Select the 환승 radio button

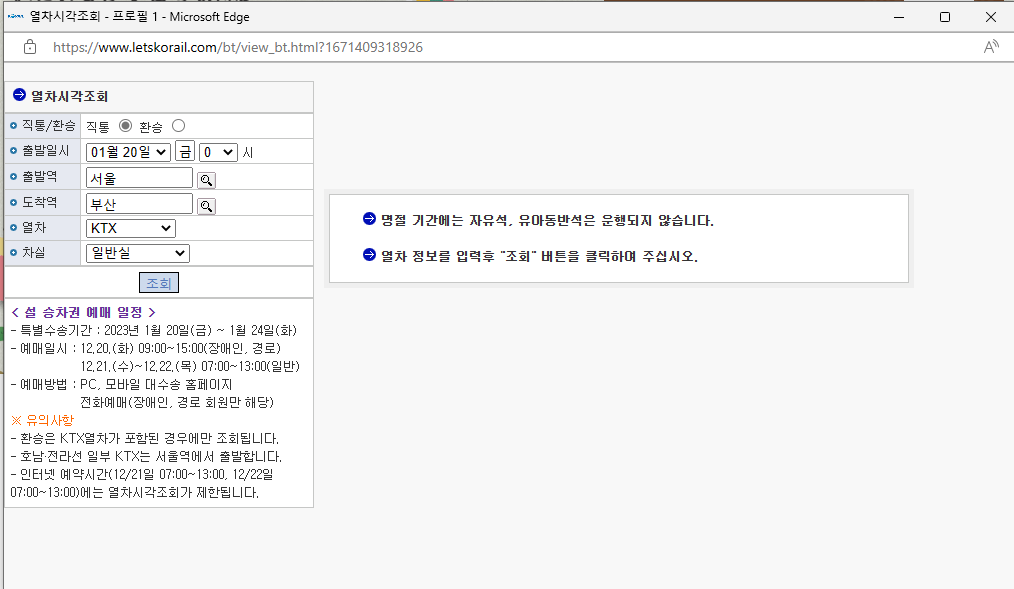[x=177, y=126]
